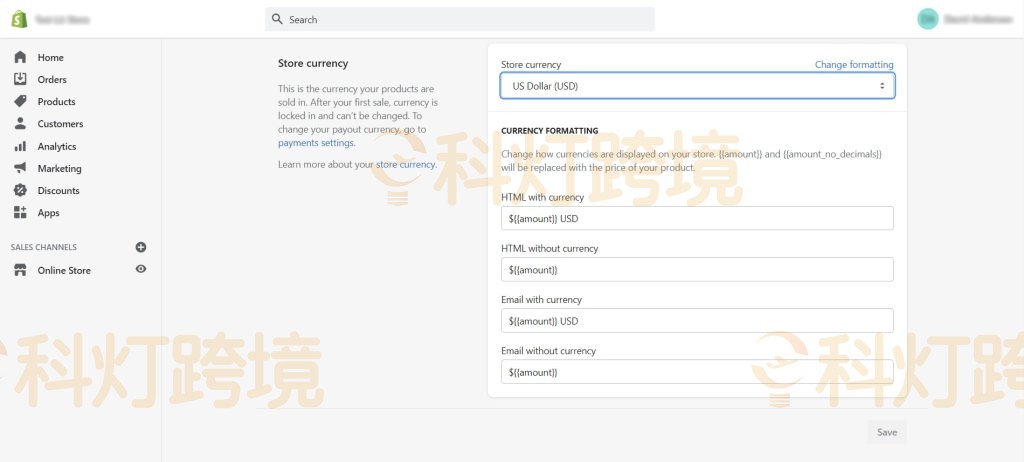The image size is (1024, 462).
Task: Open the Store currency dropdown
Action: [697, 86]
